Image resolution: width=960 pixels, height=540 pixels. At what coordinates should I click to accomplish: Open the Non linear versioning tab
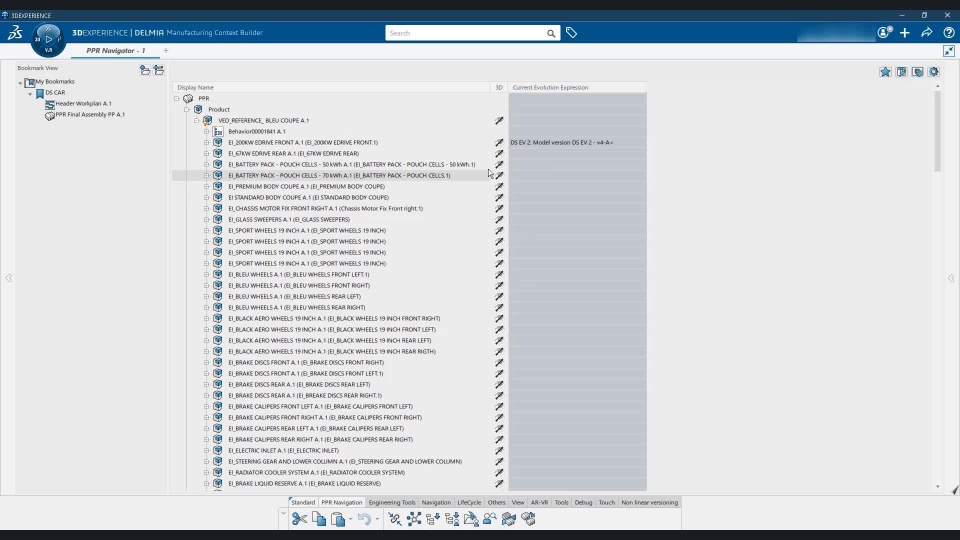point(650,503)
